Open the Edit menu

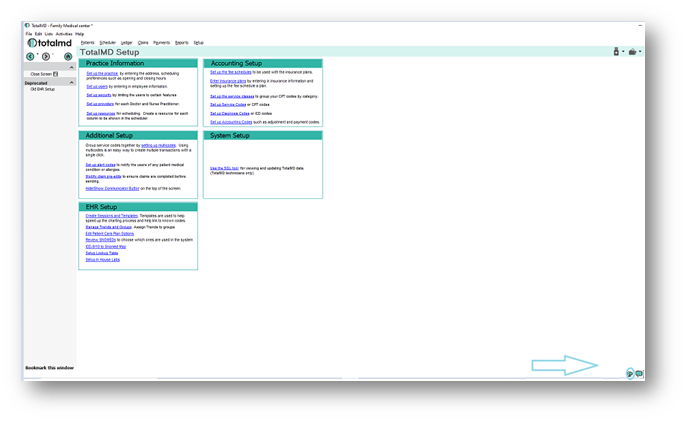point(39,34)
